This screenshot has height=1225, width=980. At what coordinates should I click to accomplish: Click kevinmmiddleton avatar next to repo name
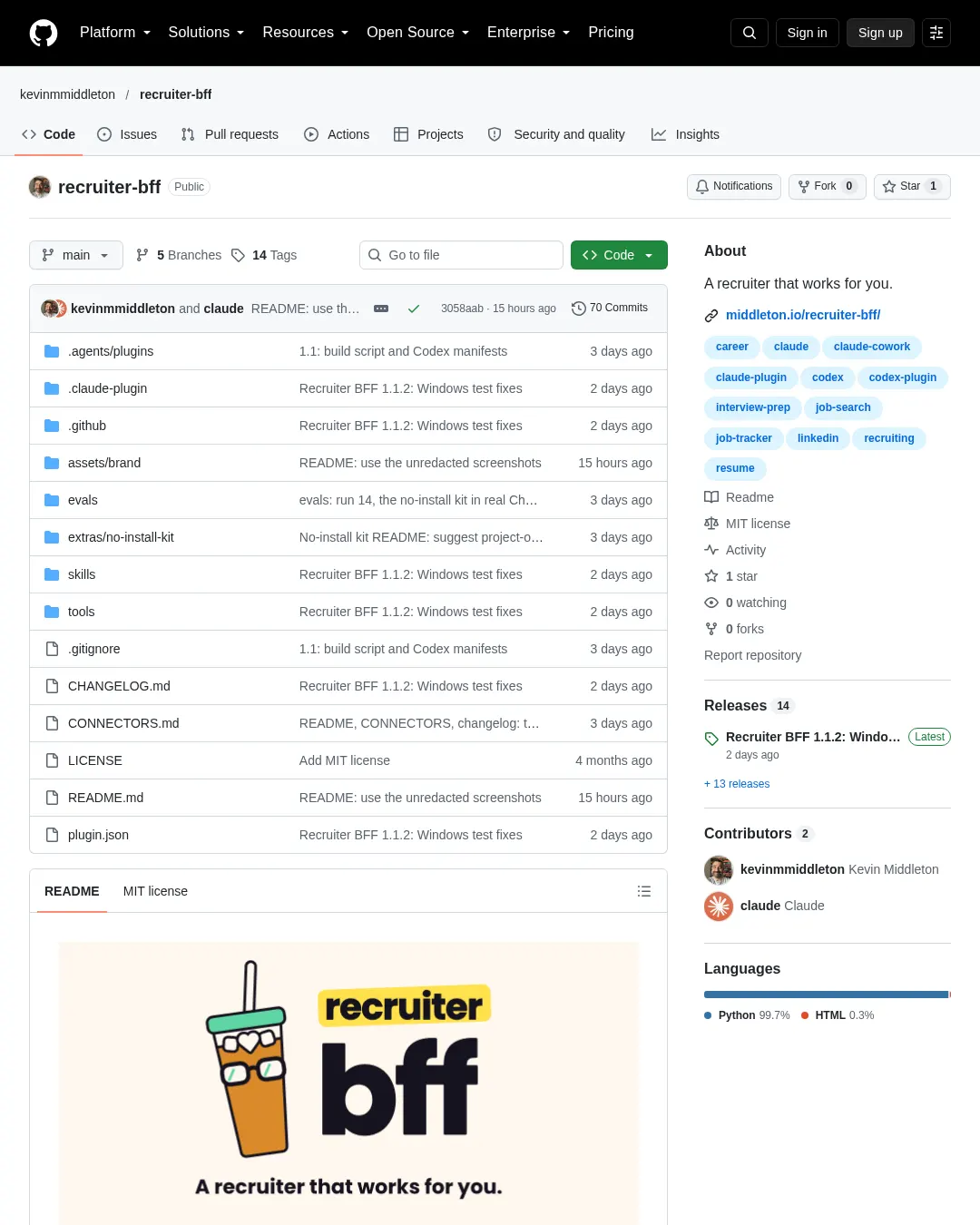point(40,187)
